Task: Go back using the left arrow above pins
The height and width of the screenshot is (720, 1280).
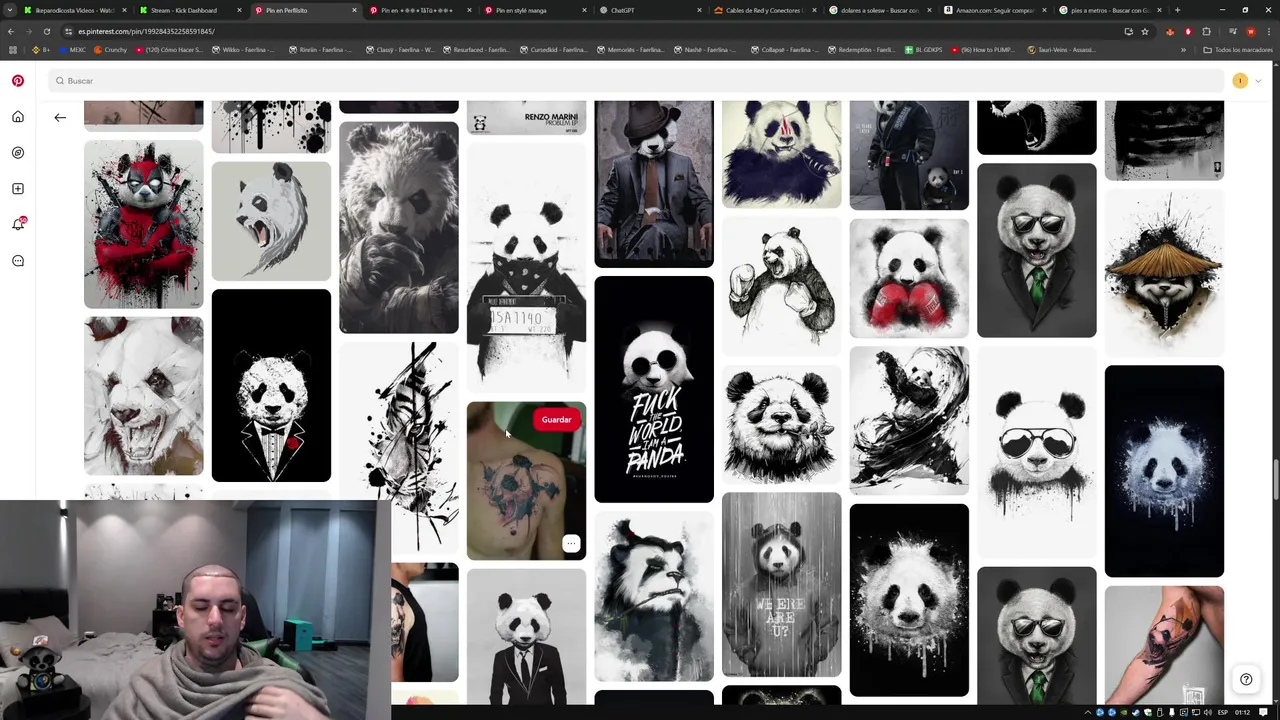Action: pyautogui.click(x=60, y=118)
